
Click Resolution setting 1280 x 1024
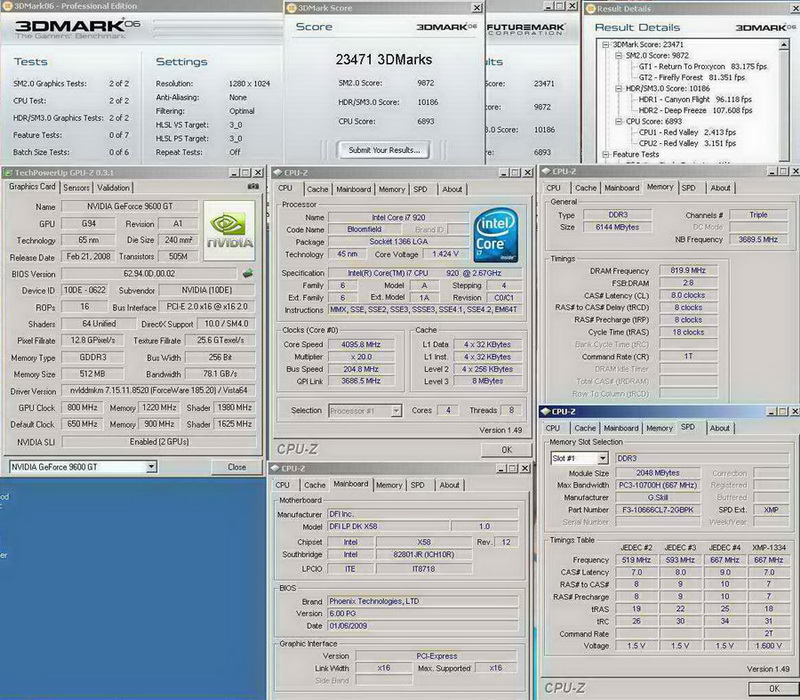[249, 84]
